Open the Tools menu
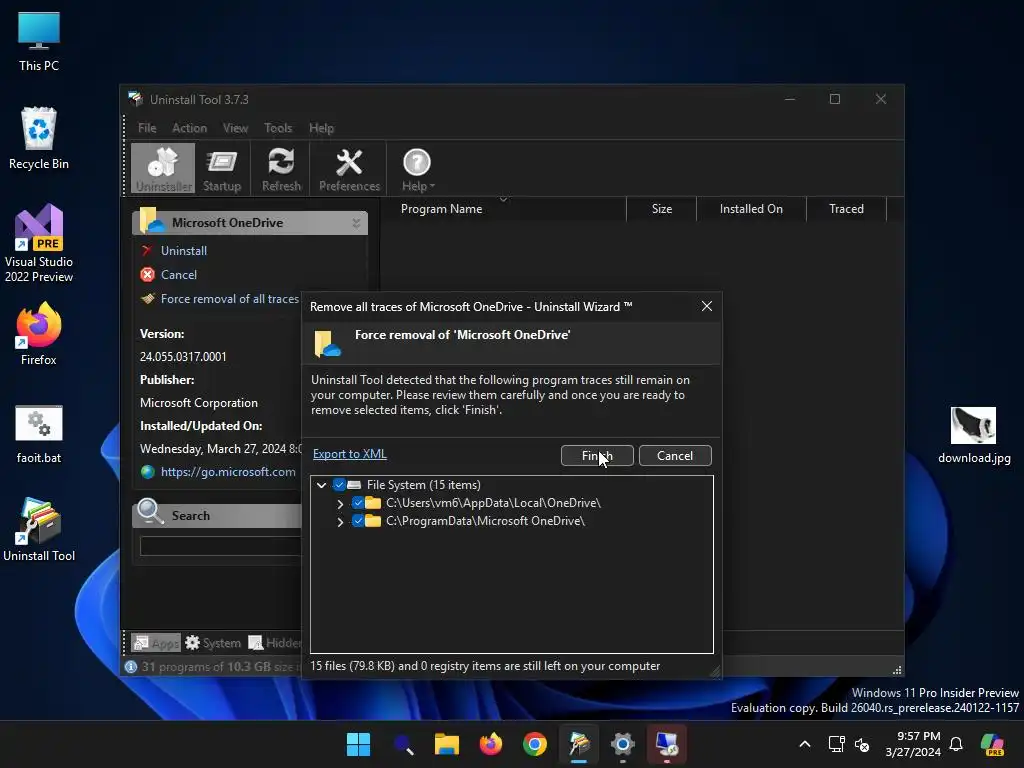Viewport: 1024px width, 768px height. point(278,128)
